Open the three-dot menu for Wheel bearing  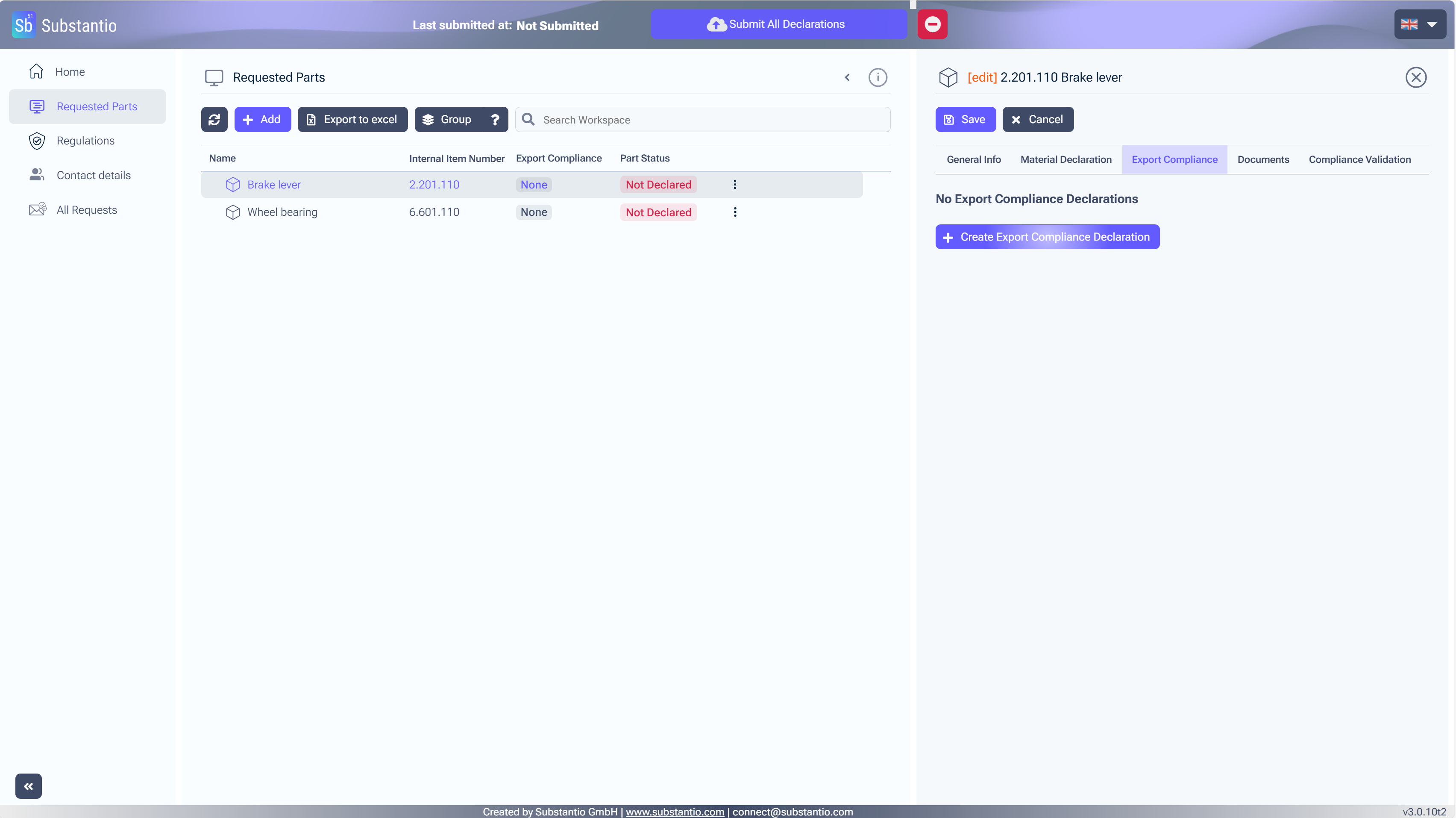(x=734, y=212)
